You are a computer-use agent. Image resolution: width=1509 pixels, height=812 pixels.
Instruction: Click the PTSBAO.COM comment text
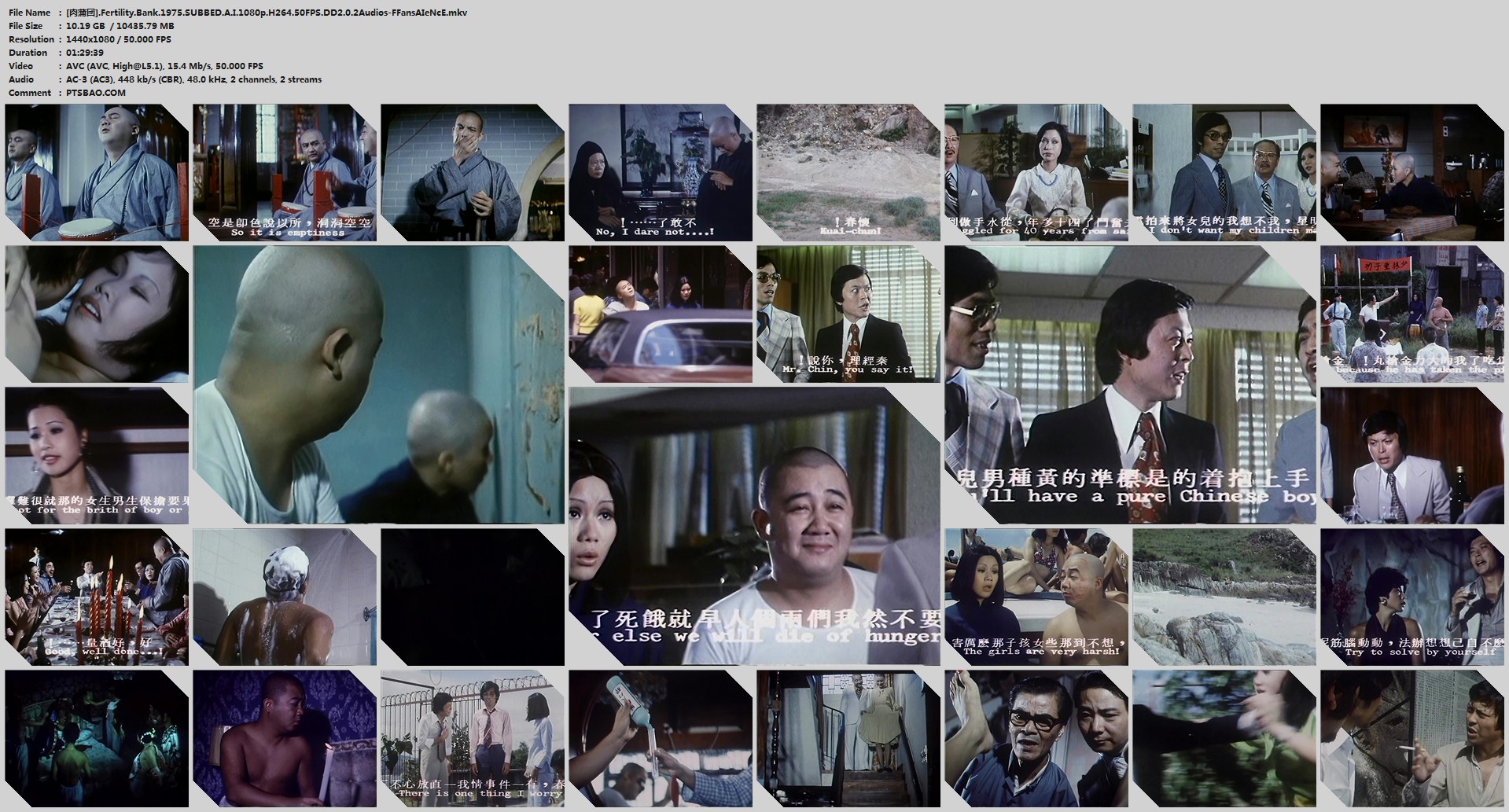[x=96, y=93]
